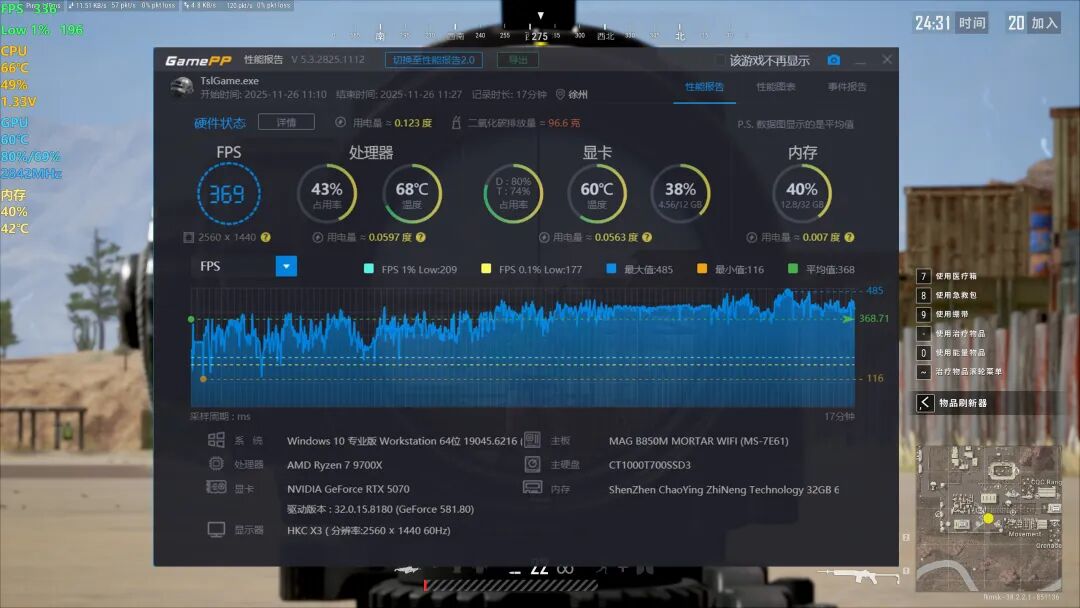Click the processor chip icon for Ryzen 7 9700X
The height and width of the screenshot is (608, 1080).
coord(216,463)
